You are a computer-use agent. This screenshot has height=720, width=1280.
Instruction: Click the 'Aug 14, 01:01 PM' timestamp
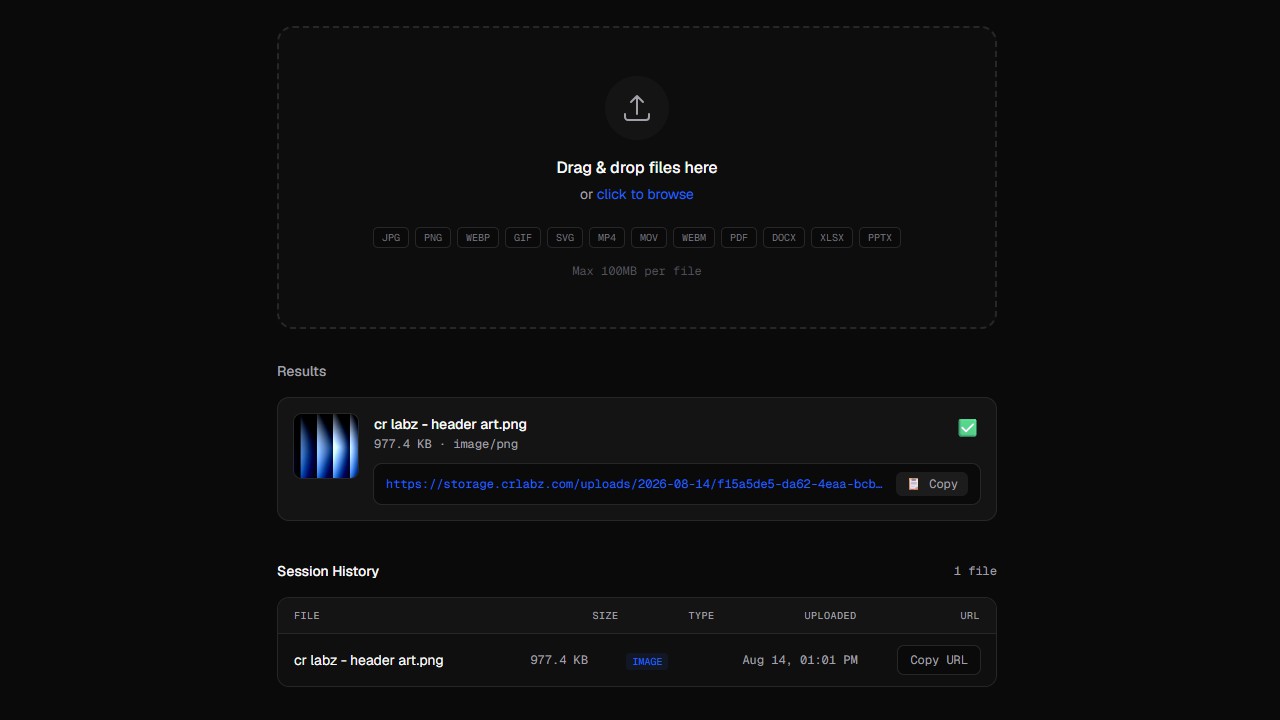800,660
